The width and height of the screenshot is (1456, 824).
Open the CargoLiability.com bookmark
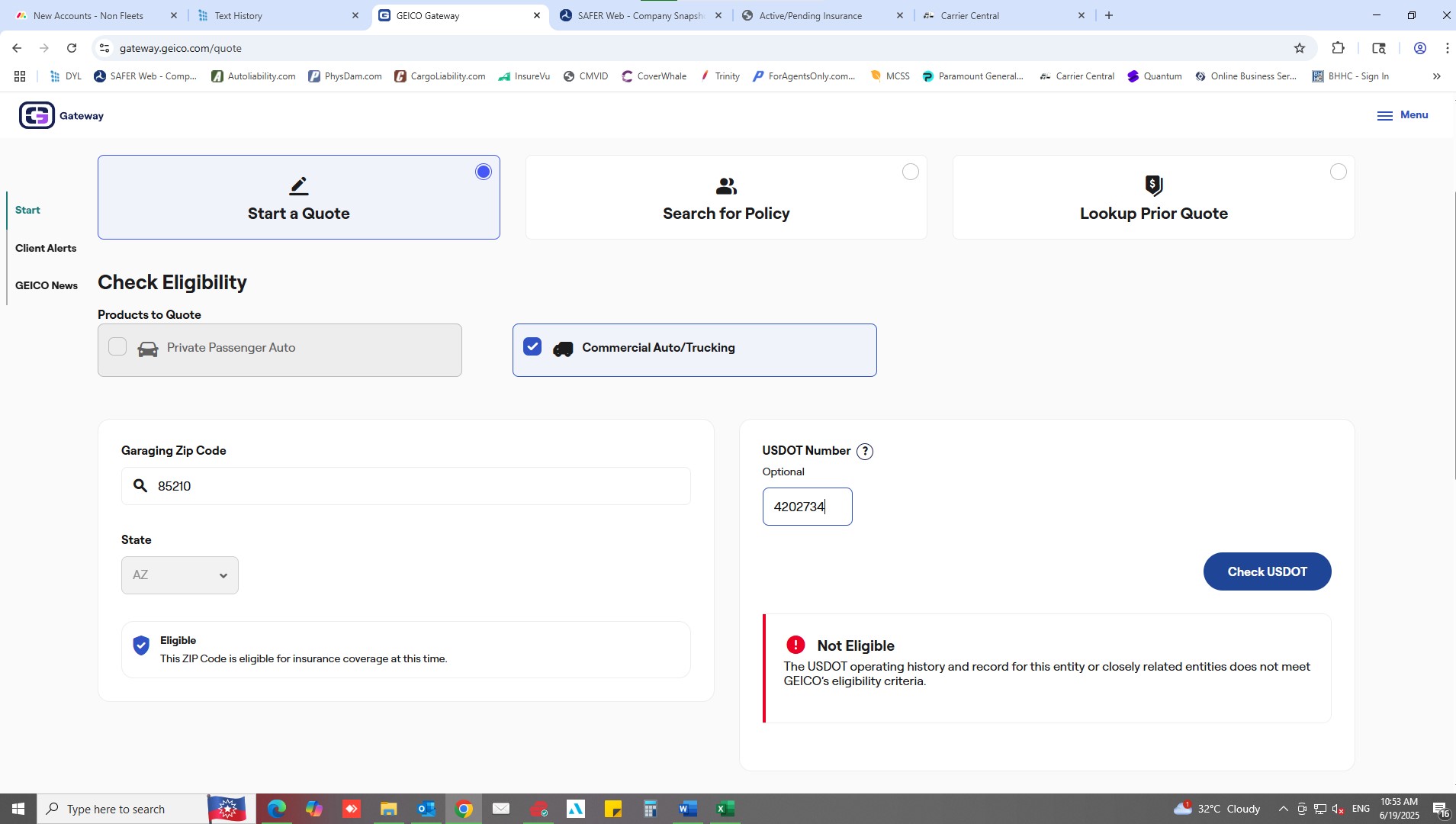[x=440, y=76]
